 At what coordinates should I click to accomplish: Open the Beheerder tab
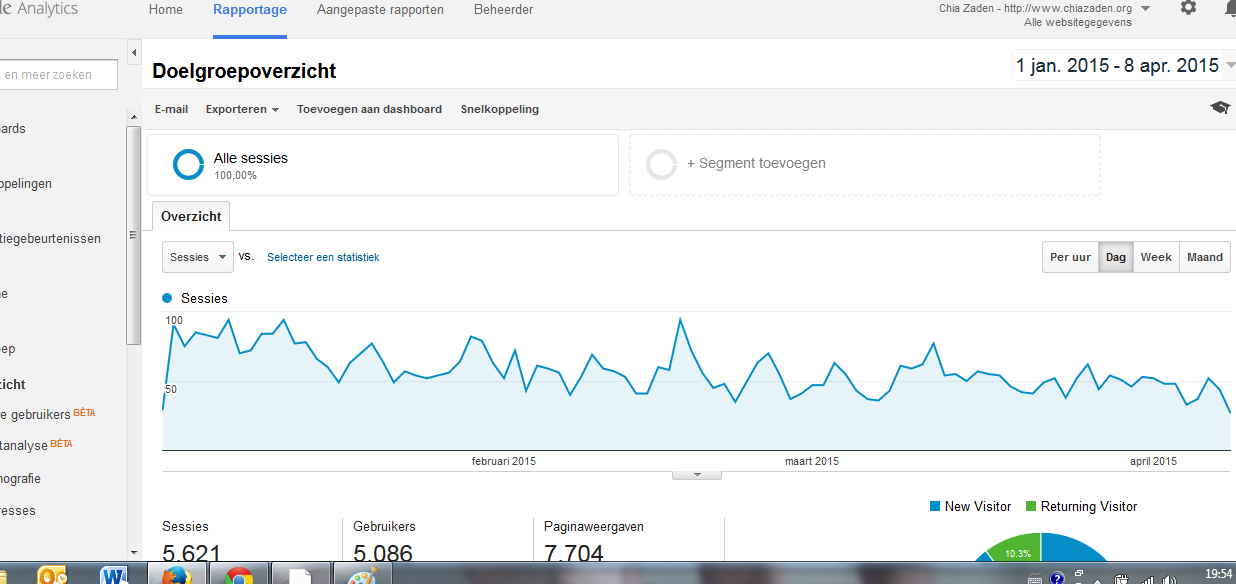tap(504, 10)
